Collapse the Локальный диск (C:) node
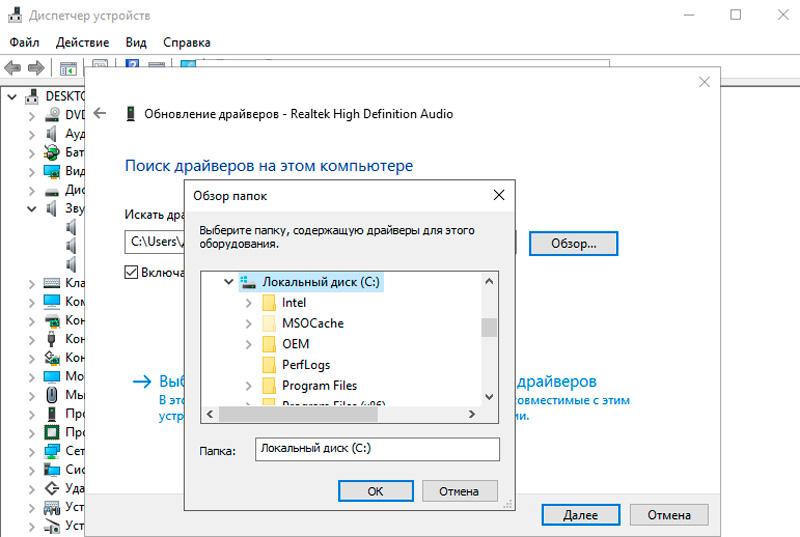This screenshot has width=800, height=537. point(229,282)
